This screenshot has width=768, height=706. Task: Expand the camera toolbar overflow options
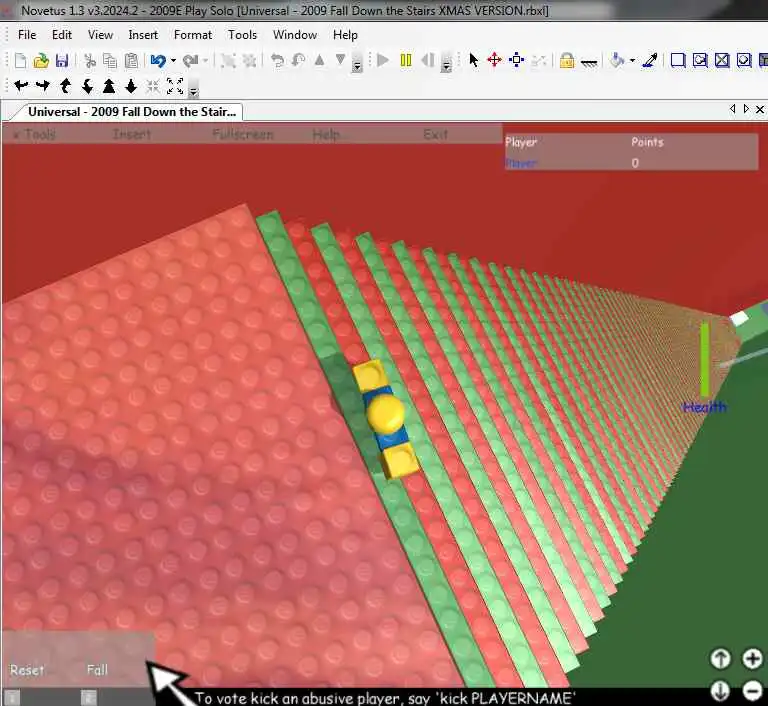(193, 89)
